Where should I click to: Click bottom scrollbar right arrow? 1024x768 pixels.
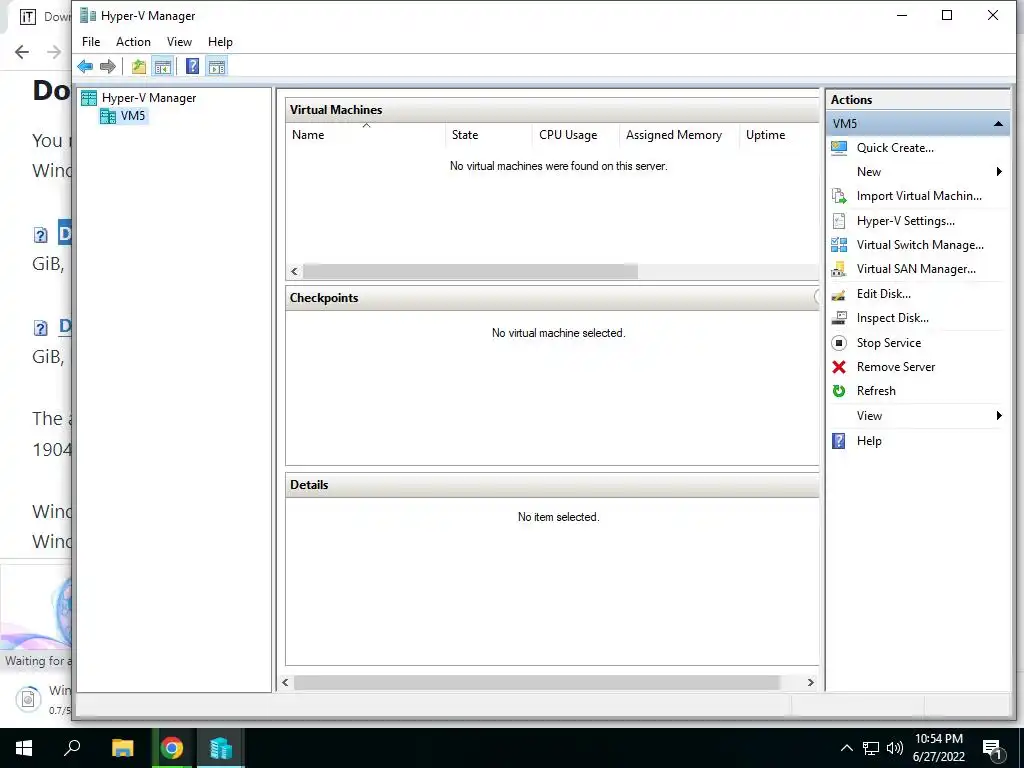[x=810, y=682]
